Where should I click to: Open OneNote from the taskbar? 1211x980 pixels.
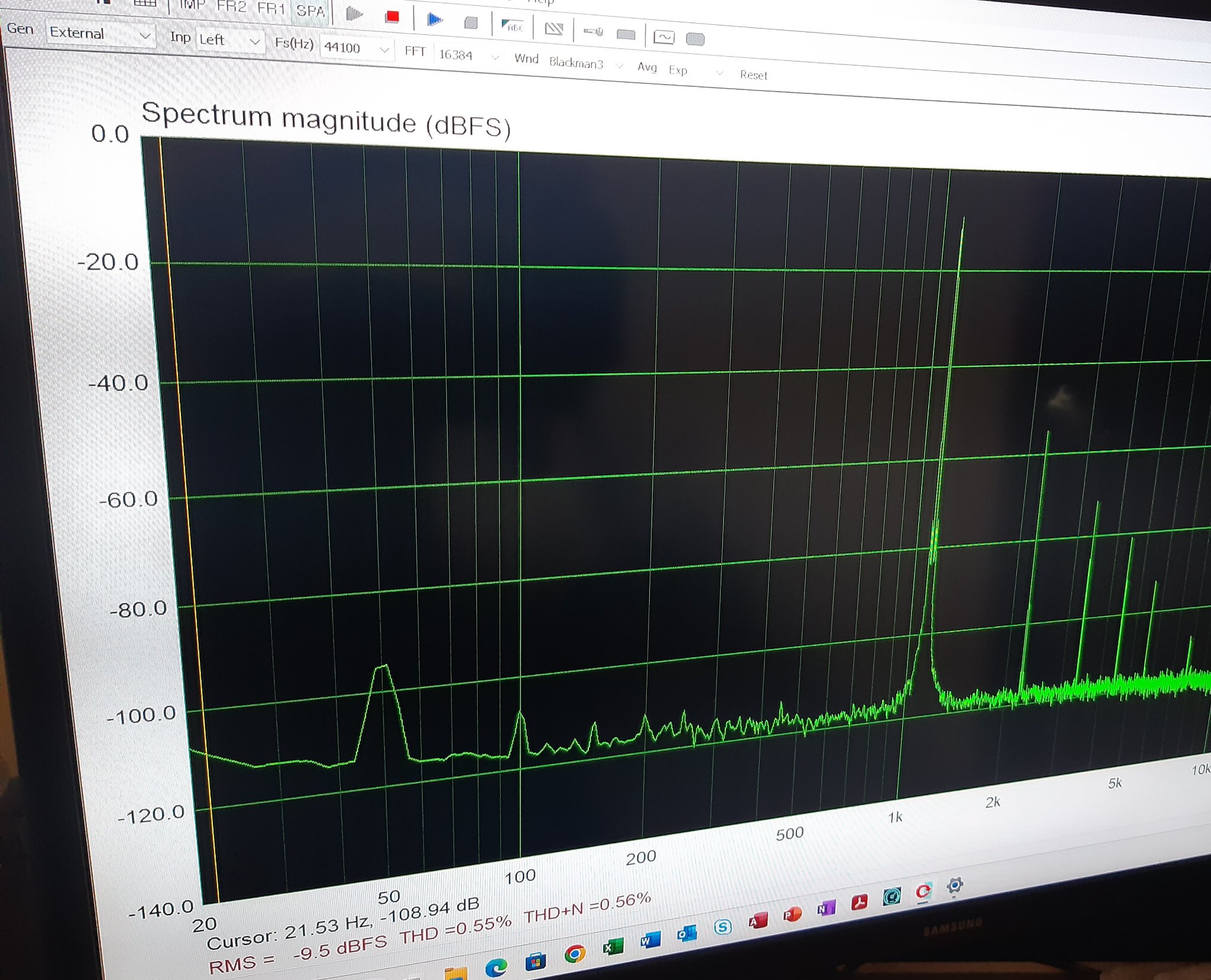point(826,908)
